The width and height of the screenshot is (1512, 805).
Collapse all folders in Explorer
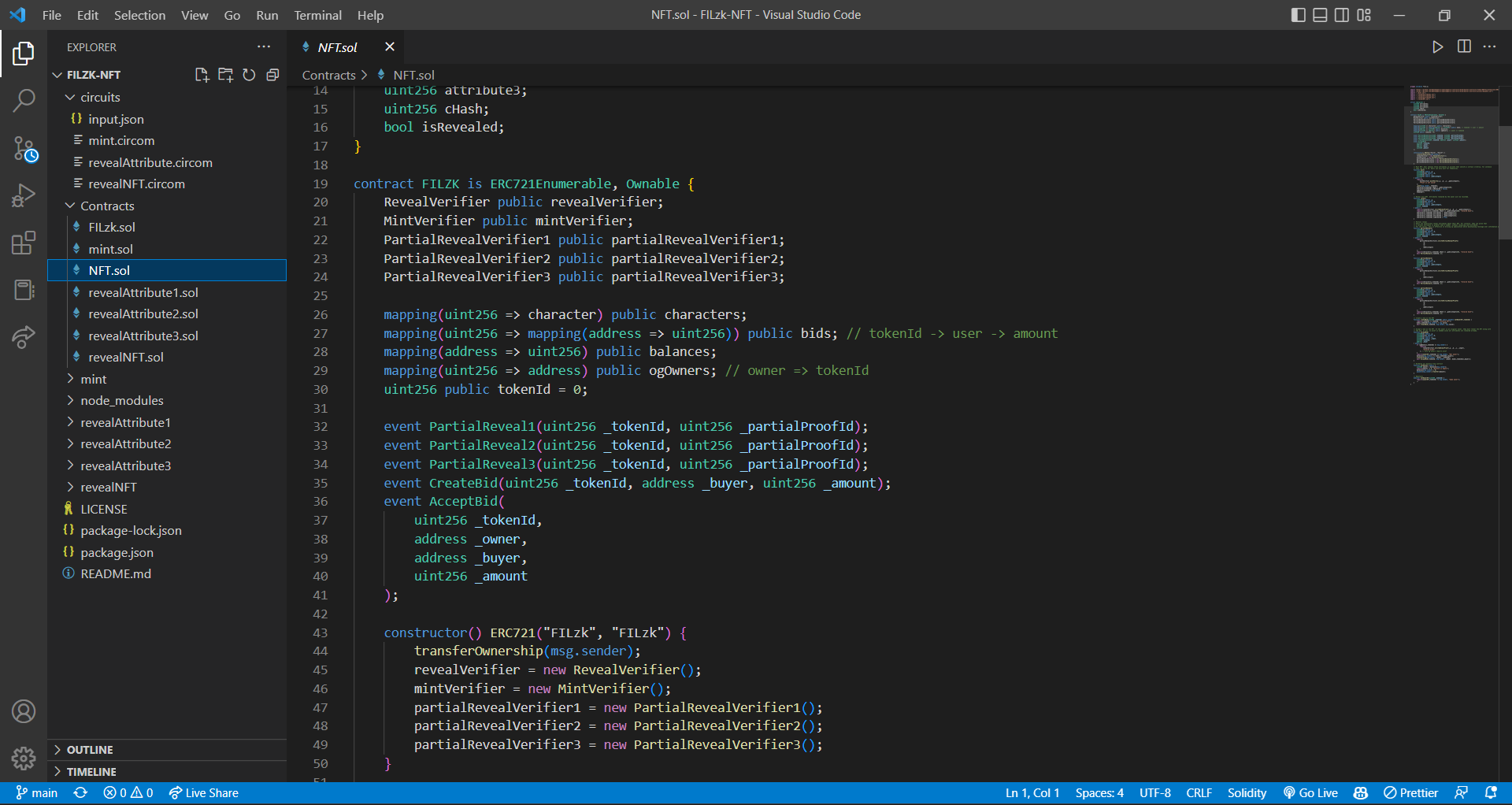click(272, 75)
